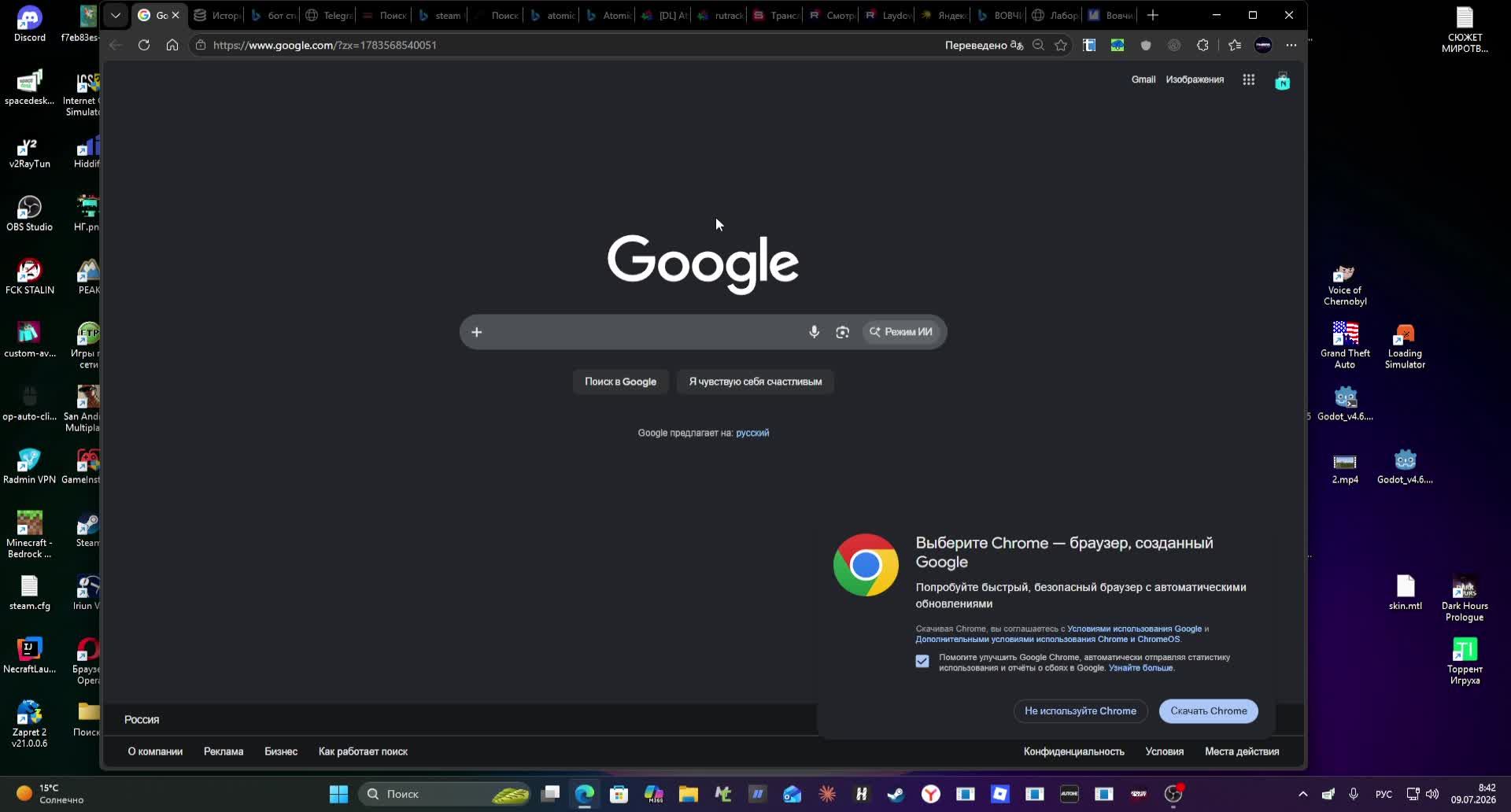The height and width of the screenshot is (812, 1511).
Task: Open the Изображения images link
Action: click(1195, 79)
